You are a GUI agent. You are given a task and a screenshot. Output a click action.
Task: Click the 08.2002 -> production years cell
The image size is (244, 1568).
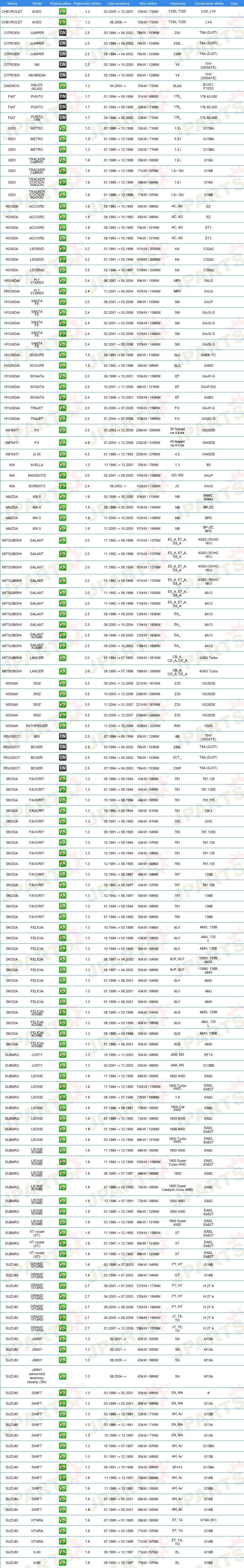(119, 486)
